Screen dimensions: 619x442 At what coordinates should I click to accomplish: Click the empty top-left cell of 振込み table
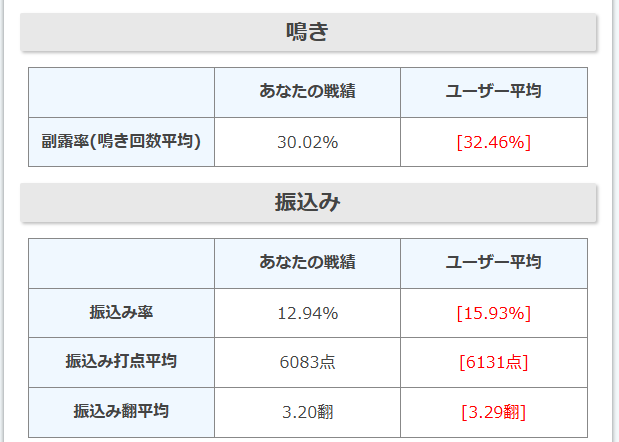pos(121,263)
